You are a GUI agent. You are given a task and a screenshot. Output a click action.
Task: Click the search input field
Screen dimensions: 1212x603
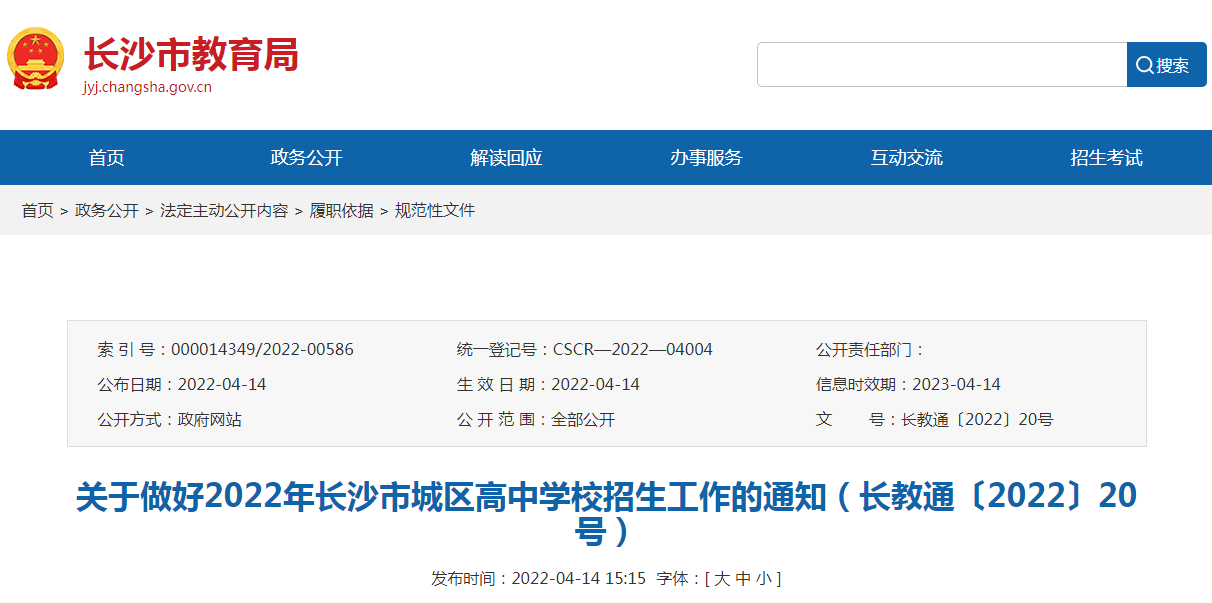[x=940, y=64]
